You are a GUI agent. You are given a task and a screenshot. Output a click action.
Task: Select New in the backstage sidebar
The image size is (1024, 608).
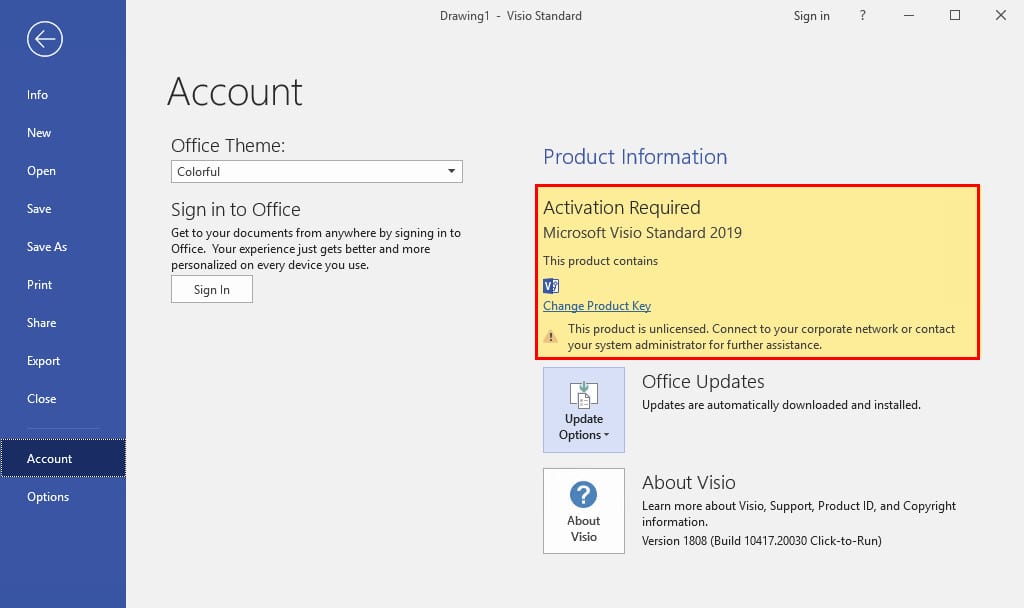pyautogui.click(x=39, y=133)
